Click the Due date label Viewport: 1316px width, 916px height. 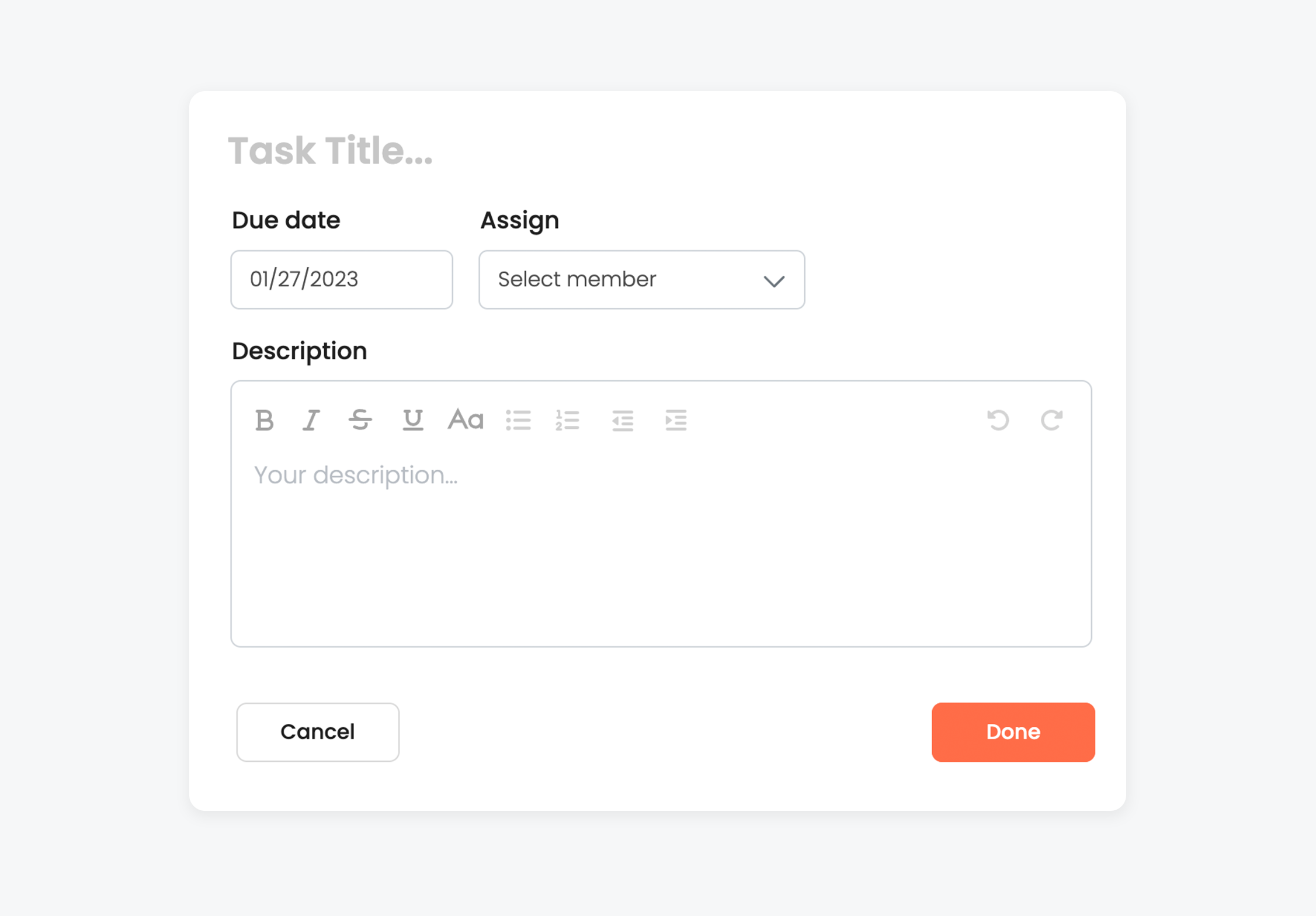(x=286, y=220)
